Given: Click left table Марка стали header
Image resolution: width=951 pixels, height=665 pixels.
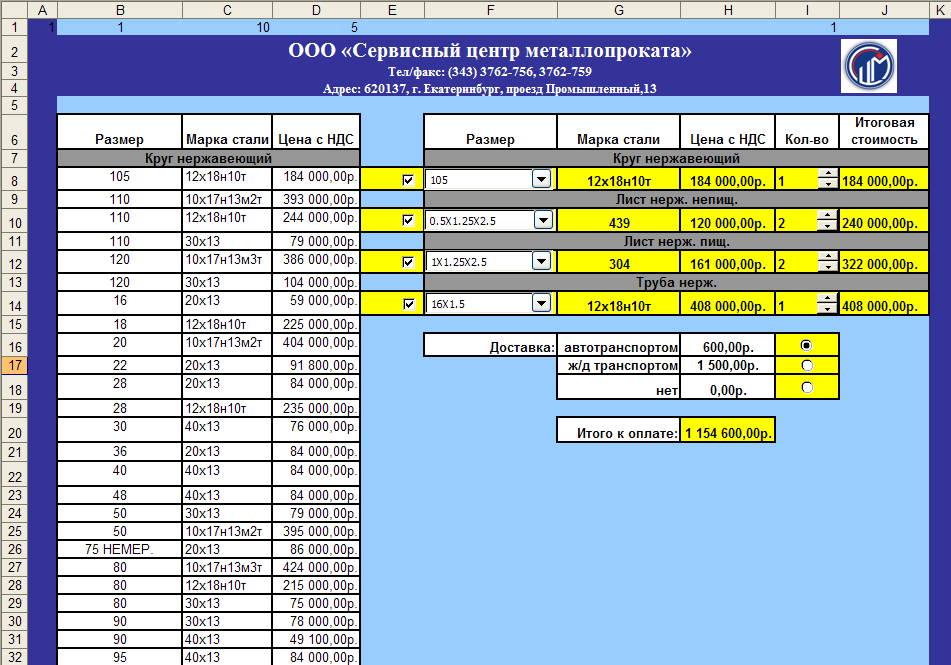Looking at the screenshot, I should pos(227,131).
